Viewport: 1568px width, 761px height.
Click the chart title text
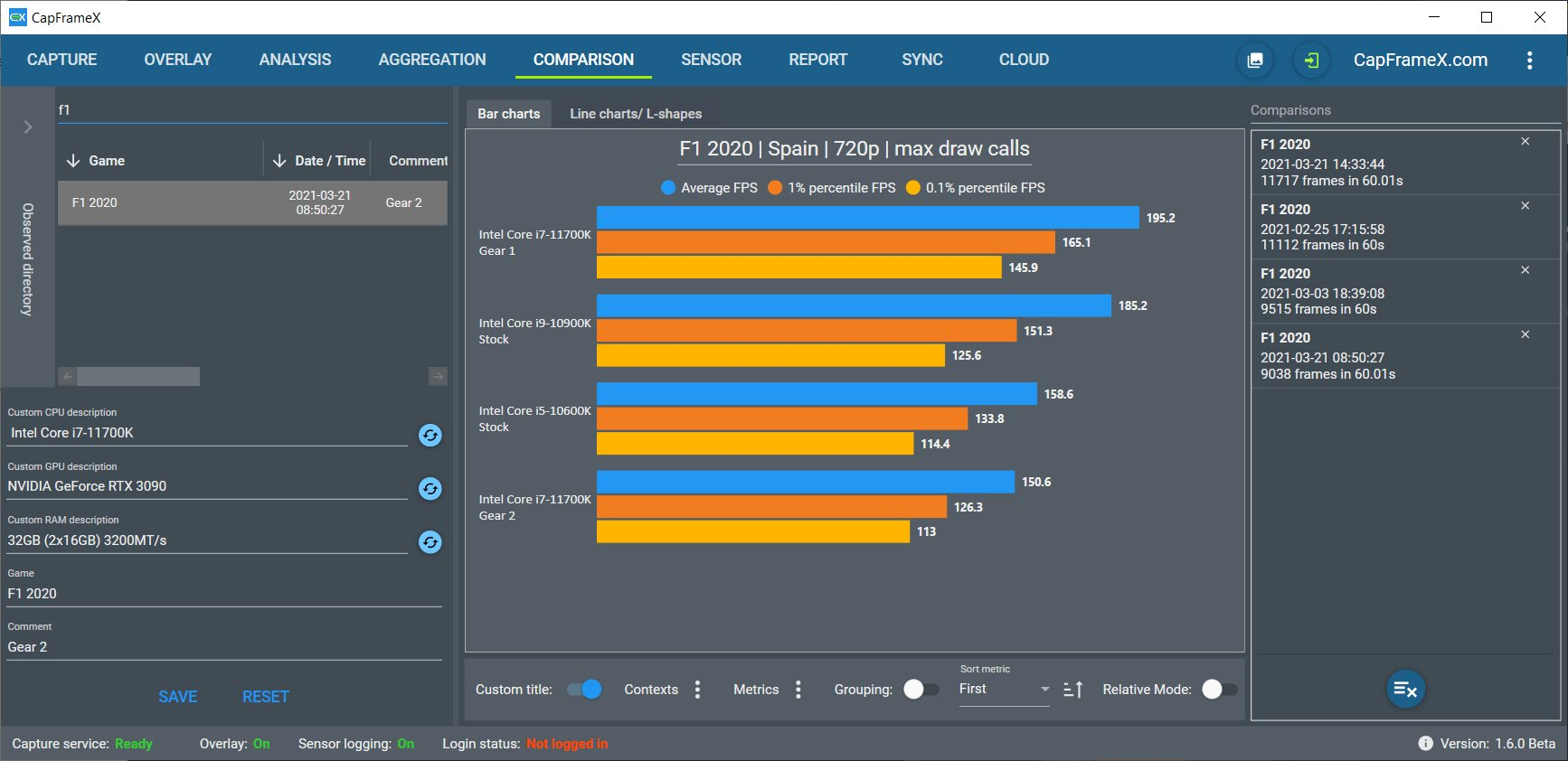[x=855, y=149]
